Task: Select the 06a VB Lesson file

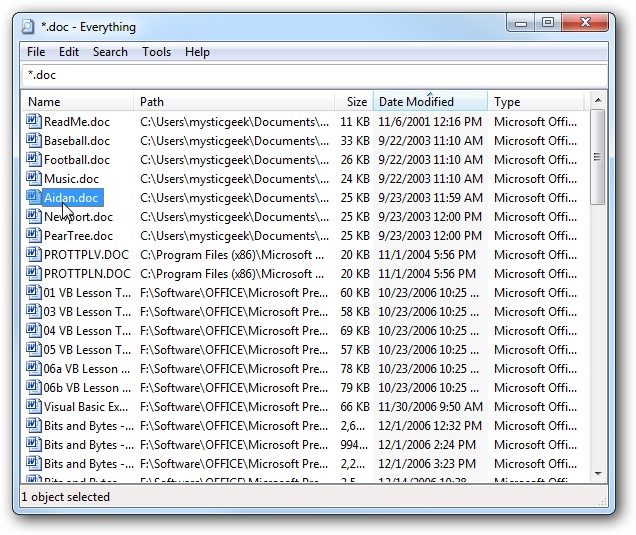Action: click(87, 369)
